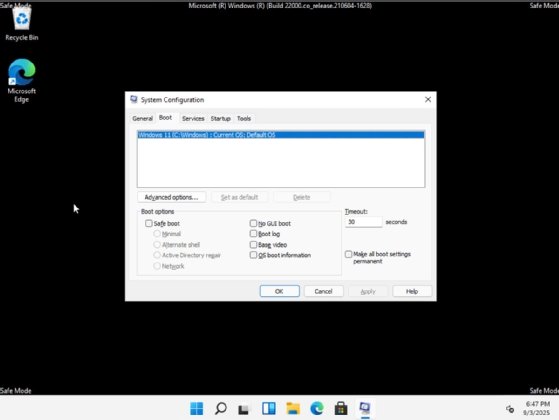Click the Set as default button
Viewport: 559px width, 420px height.
pyautogui.click(x=239, y=197)
